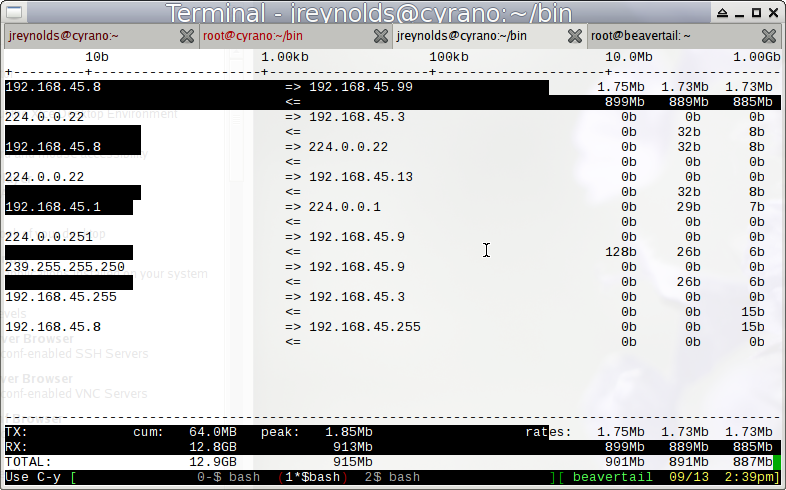Click the Terminal window title text

click(392, 12)
